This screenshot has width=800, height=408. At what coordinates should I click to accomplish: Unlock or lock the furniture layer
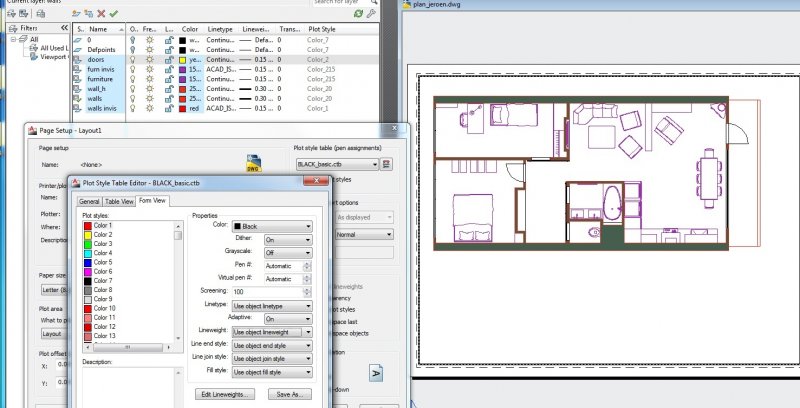click(x=170, y=79)
